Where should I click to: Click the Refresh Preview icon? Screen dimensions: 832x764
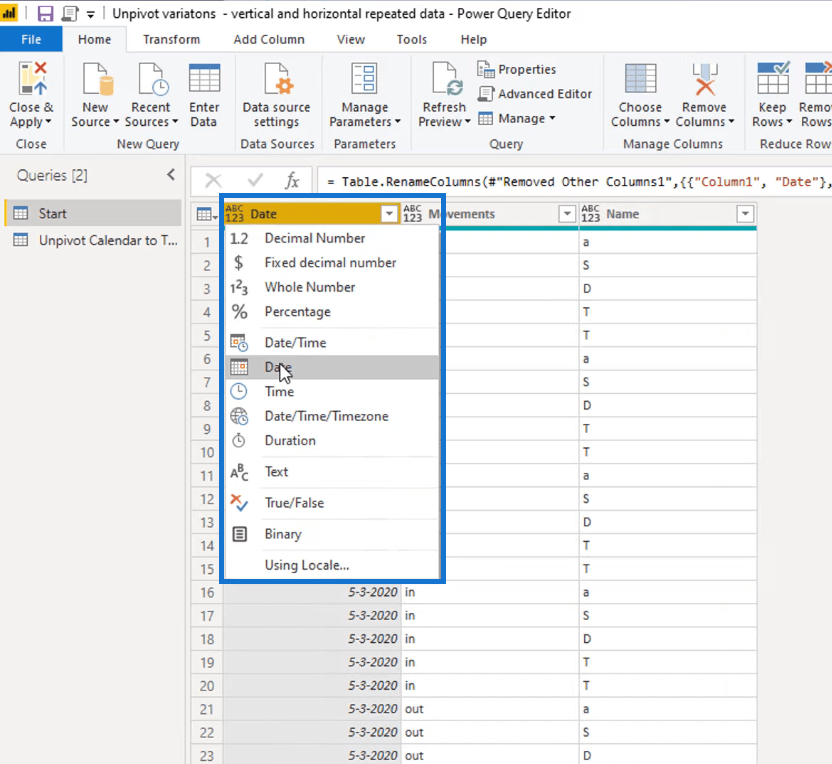coord(447,79)
